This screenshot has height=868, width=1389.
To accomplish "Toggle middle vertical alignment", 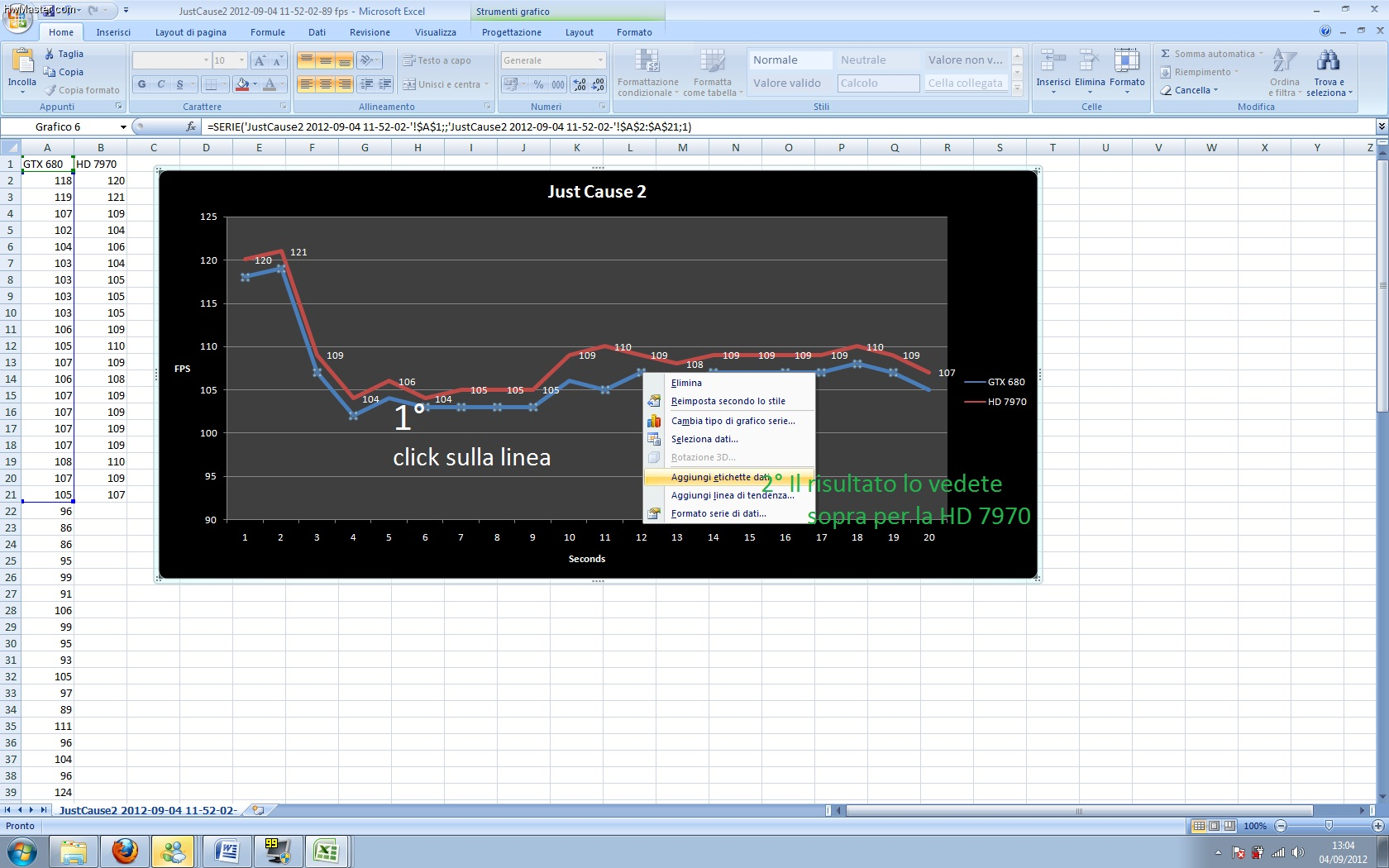I will (326, 60).
